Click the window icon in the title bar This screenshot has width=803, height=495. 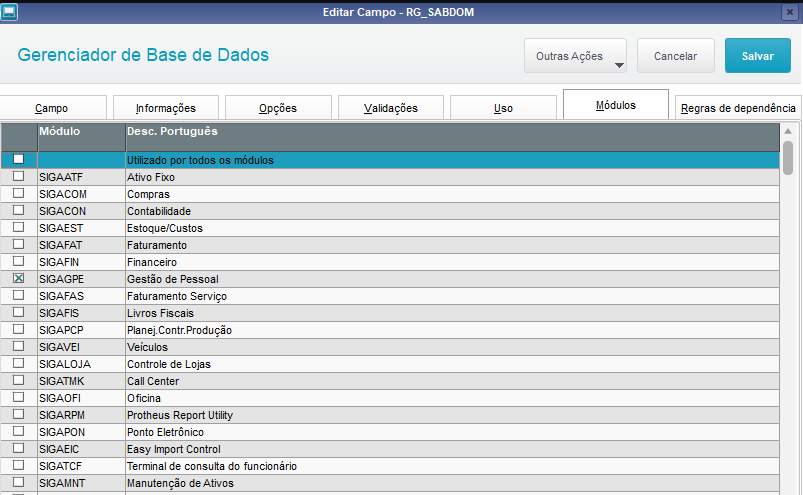point(9,12)
